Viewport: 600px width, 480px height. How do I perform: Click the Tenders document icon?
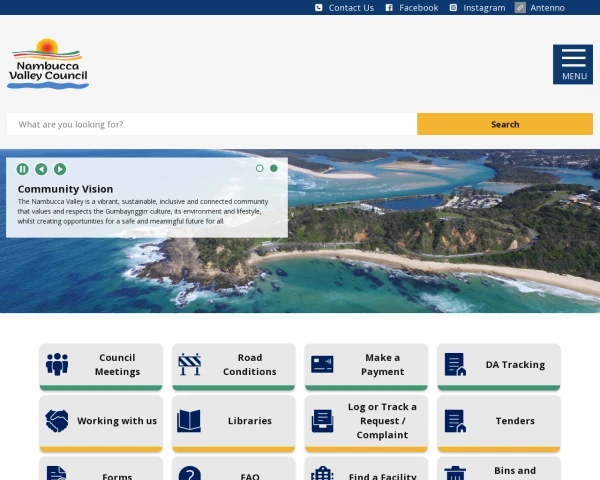(x=455, y=421)
